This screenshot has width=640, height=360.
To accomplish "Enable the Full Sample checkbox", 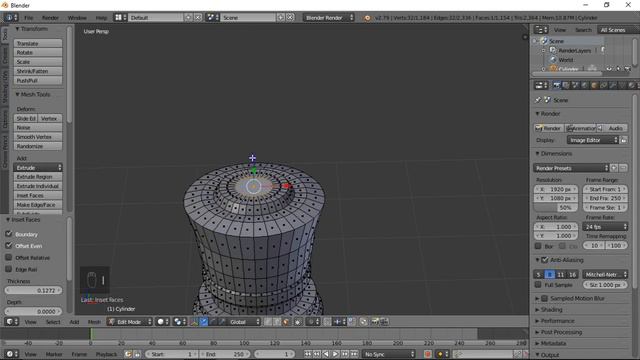I will tap(538, 284).
